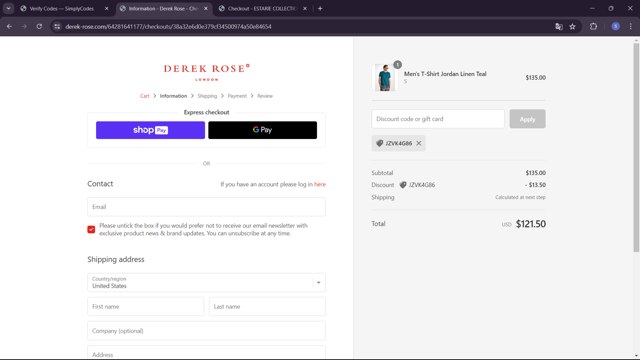Click the Derek Rose London logo
This screenshot has width=640, height=360.
click(x=207, y=72)
